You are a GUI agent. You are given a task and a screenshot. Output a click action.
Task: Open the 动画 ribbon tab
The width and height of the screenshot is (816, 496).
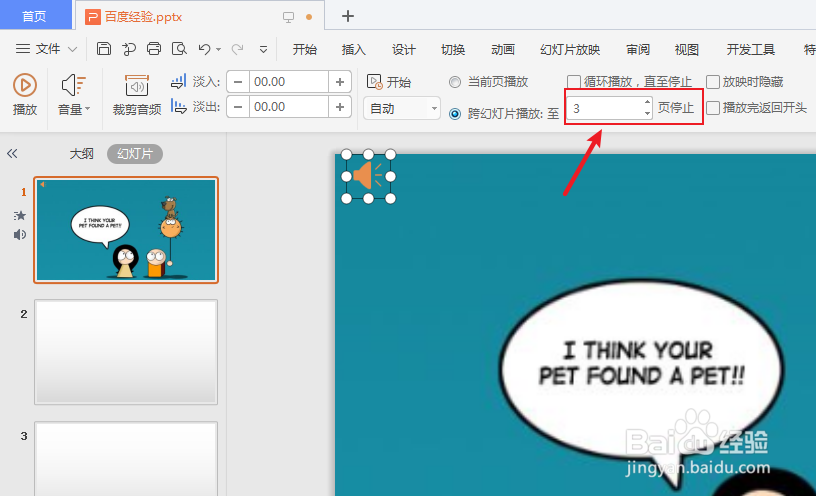tap(503, 49)
